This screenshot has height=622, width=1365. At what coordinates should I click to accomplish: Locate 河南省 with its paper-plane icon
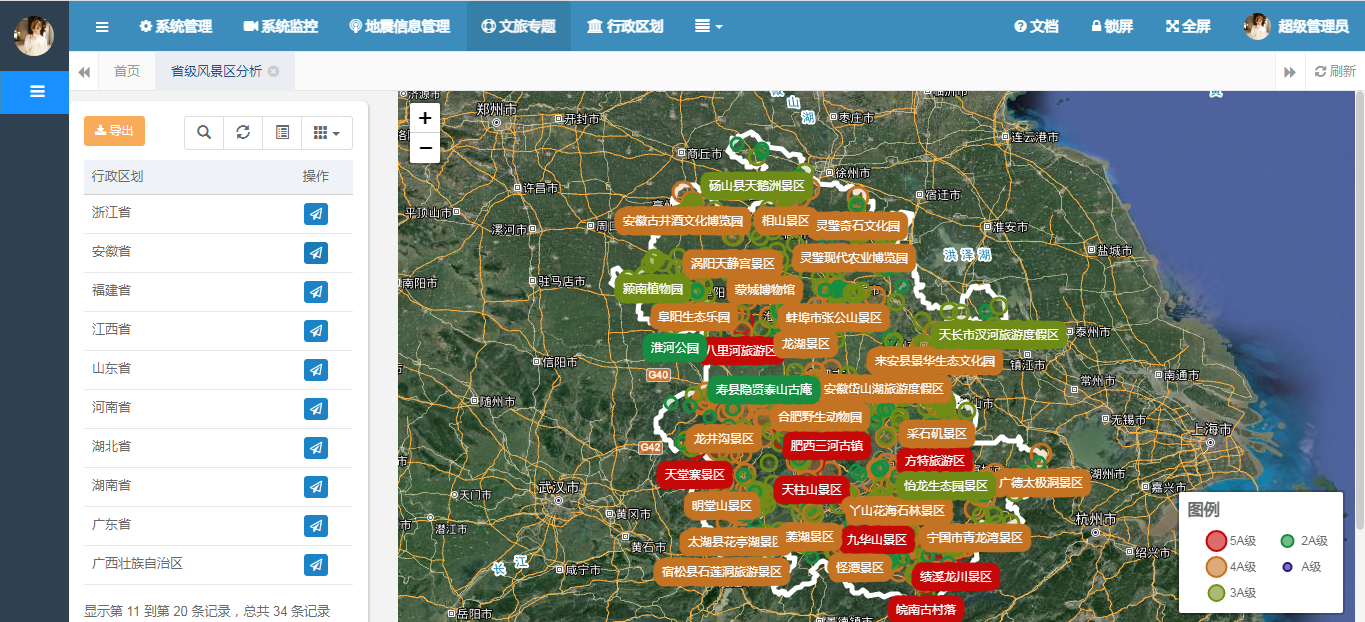(x=316, y=409)
